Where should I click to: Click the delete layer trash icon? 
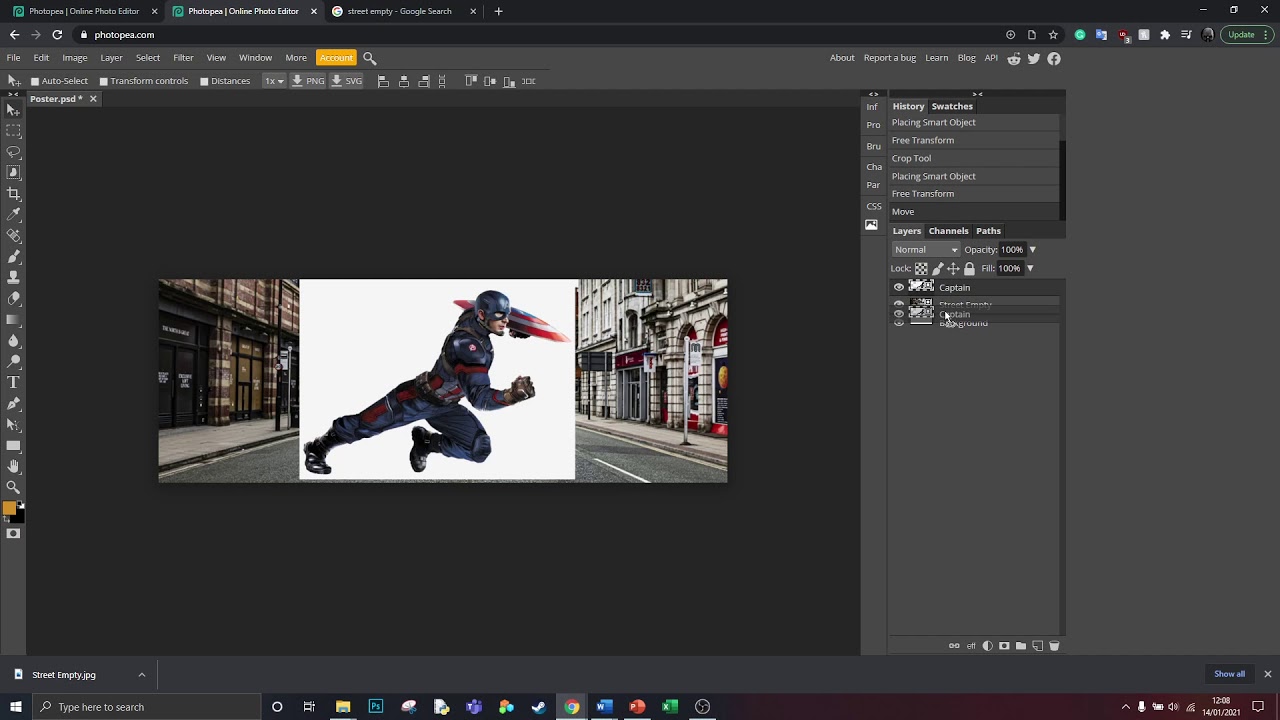[1054, 646]
